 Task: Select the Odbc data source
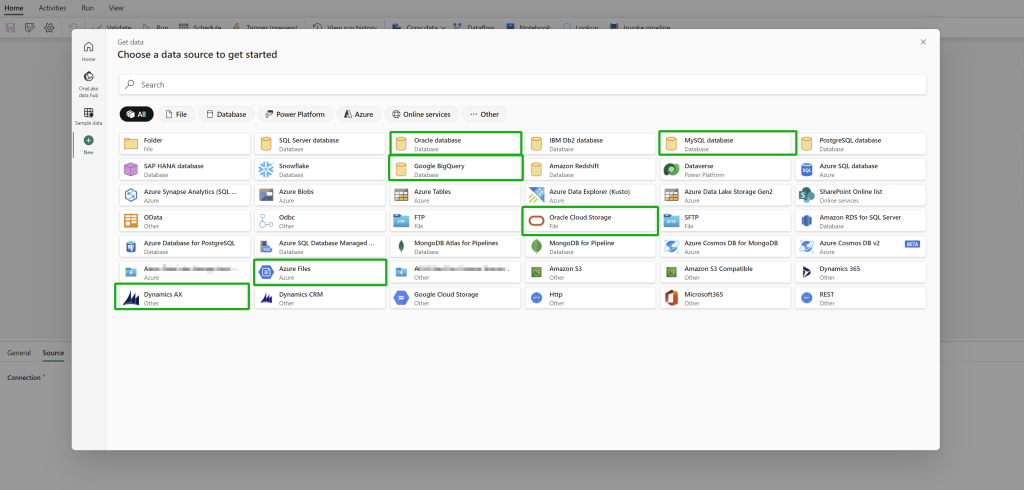click(320, 221)
